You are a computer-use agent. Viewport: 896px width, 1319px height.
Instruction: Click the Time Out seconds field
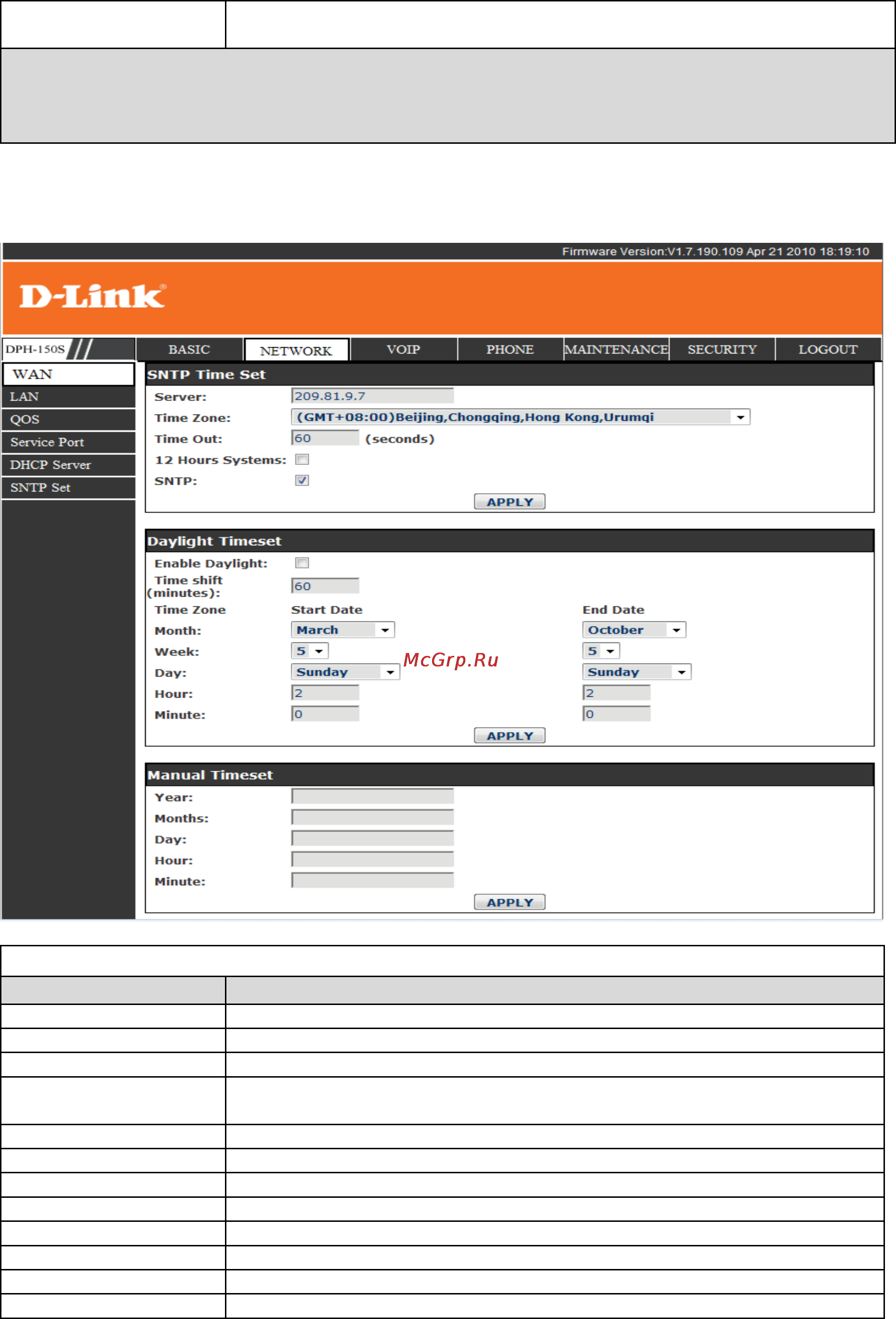325,438
